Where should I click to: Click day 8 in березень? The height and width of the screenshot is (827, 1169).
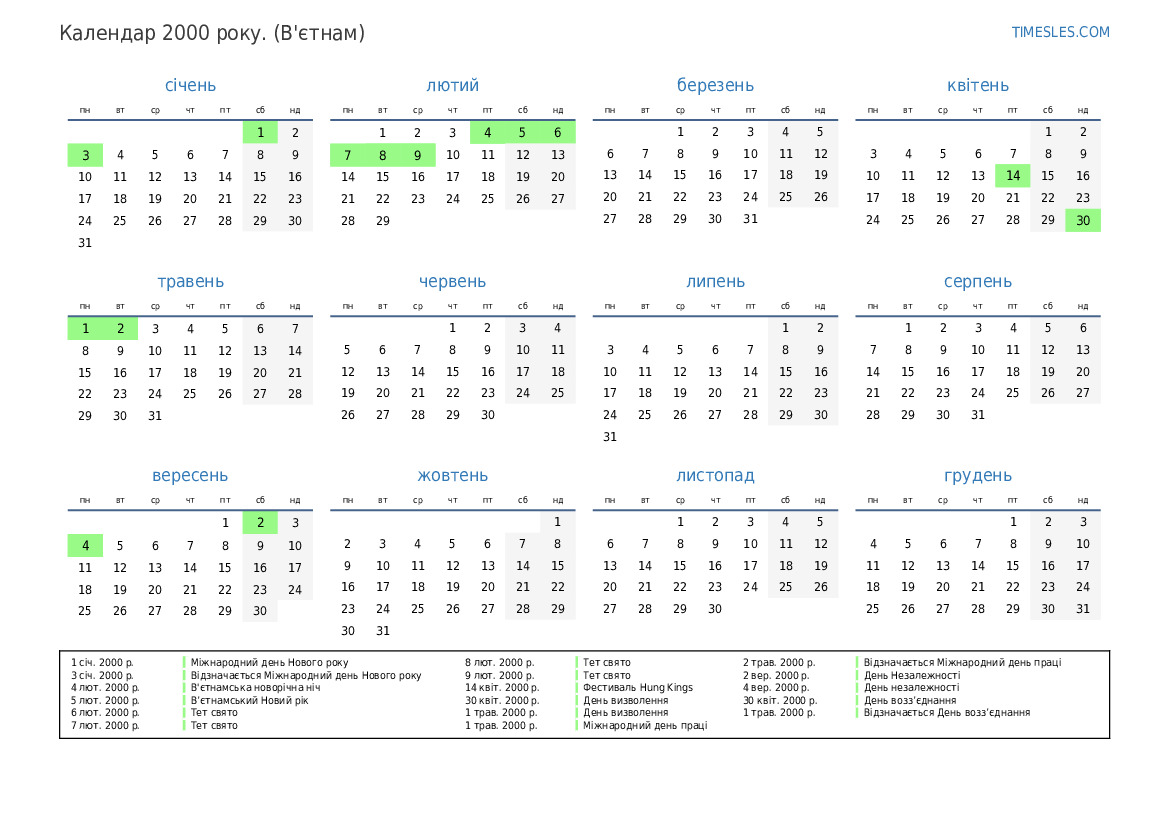680,154
